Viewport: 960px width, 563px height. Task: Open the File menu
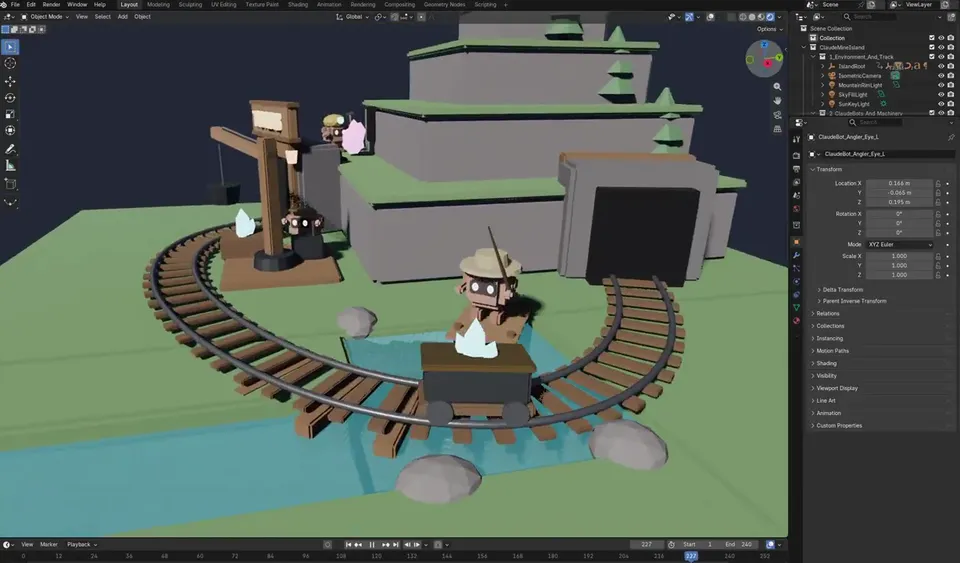tap(15, 4)
